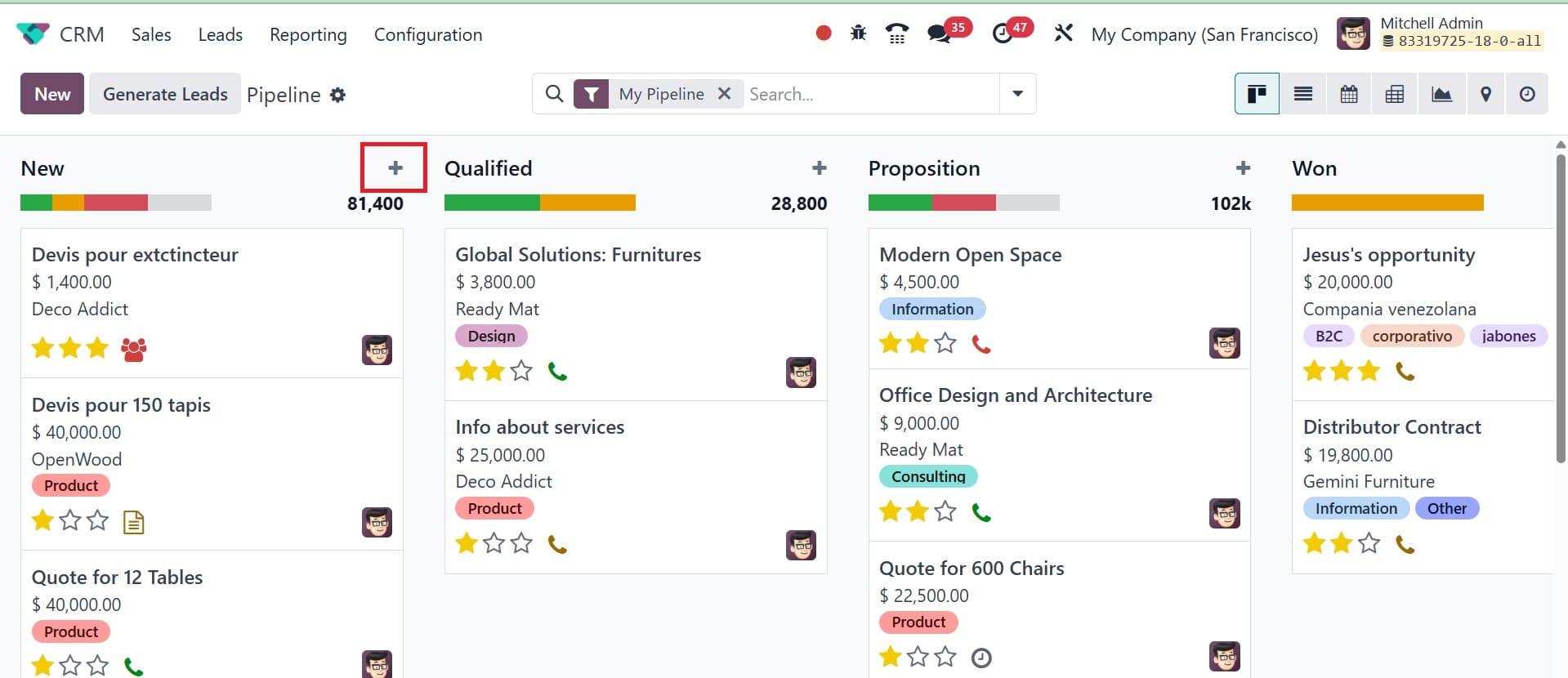Click the red recording indicator icon
Image resolution: width=1568 pixels, height=678 pixels.
[x=824, y=33]
